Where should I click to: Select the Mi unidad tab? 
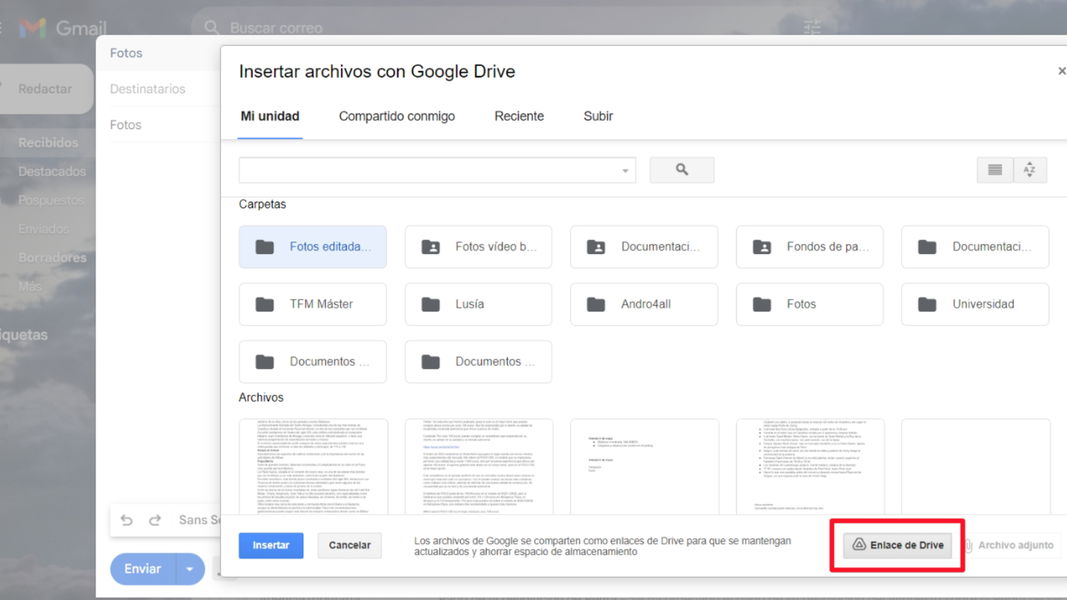(270, 116)
